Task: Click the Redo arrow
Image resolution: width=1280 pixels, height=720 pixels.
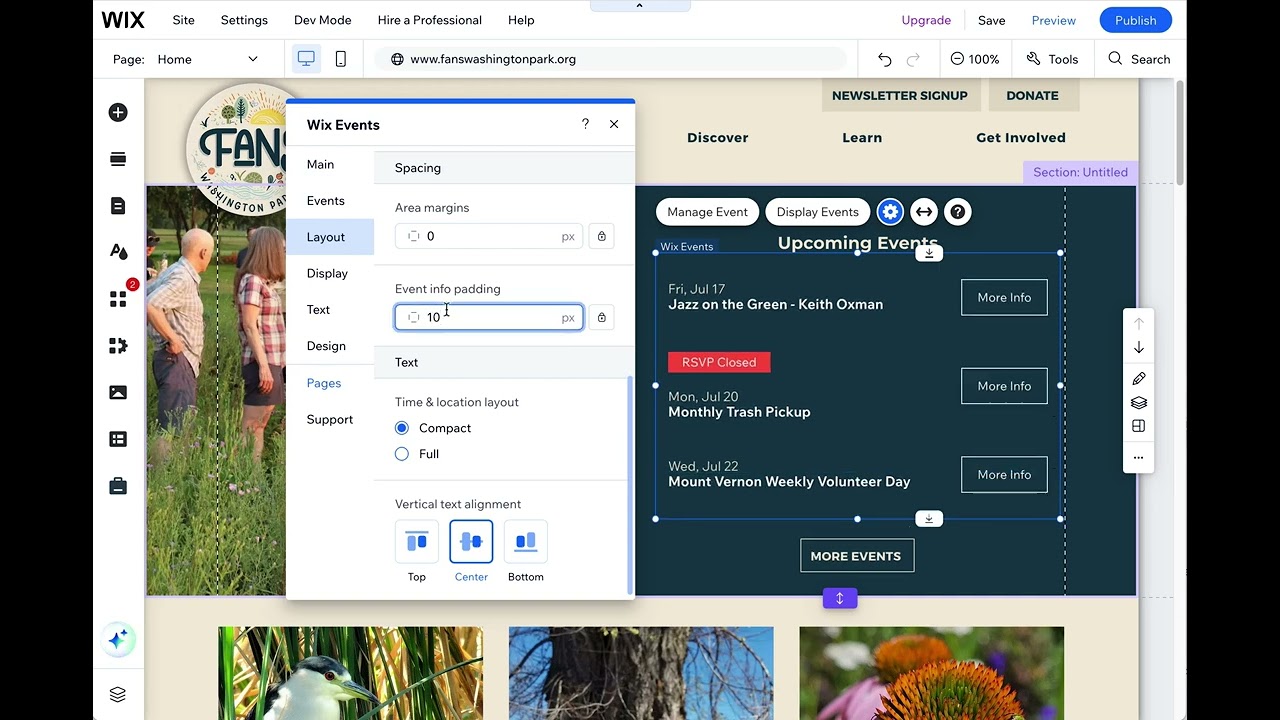Action: coord(913,59)
